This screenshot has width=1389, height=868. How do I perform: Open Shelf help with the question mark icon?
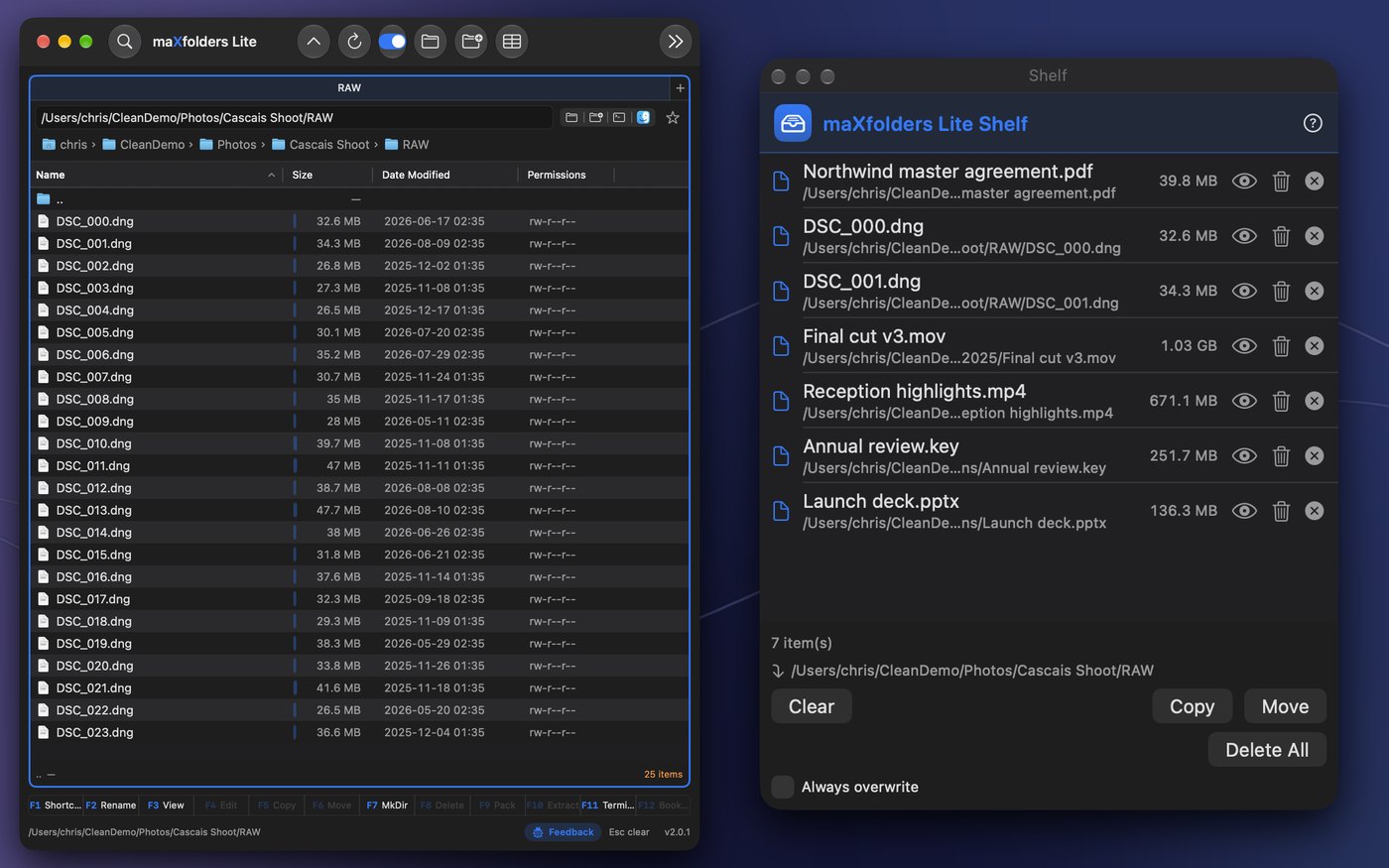click(1313, 123)
